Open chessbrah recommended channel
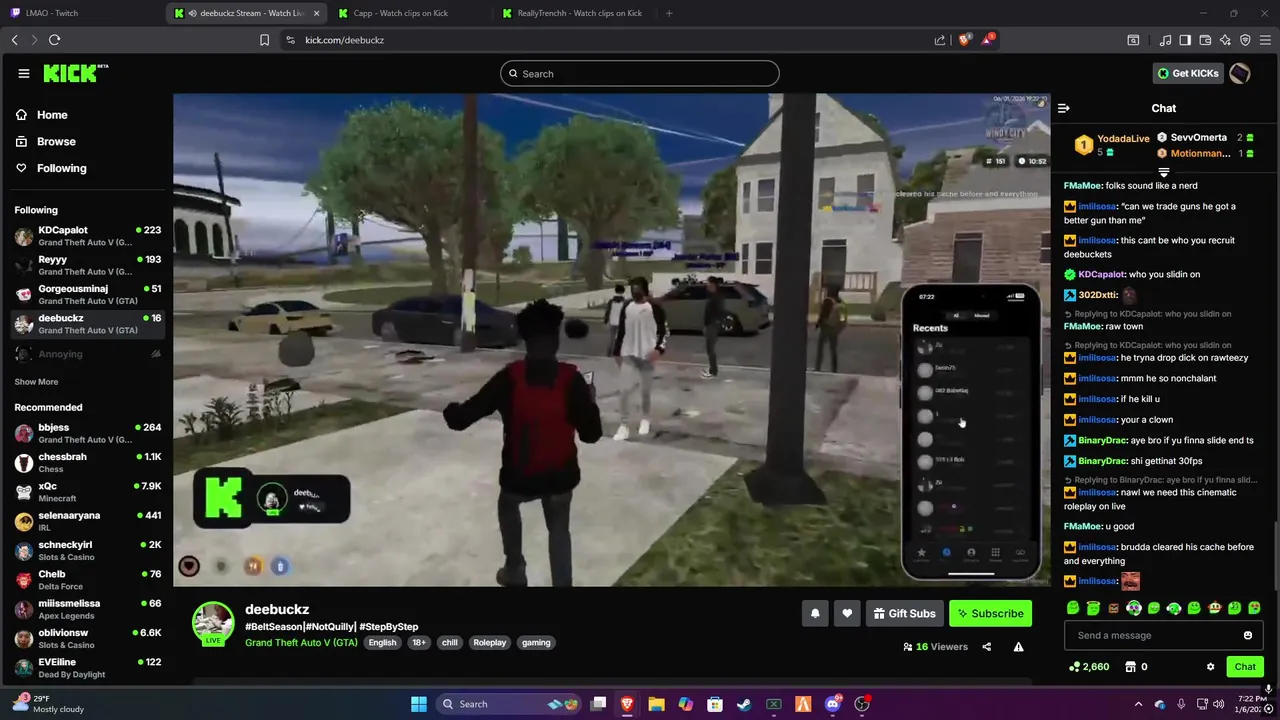The image size is (1280, 720). point(88,463)
